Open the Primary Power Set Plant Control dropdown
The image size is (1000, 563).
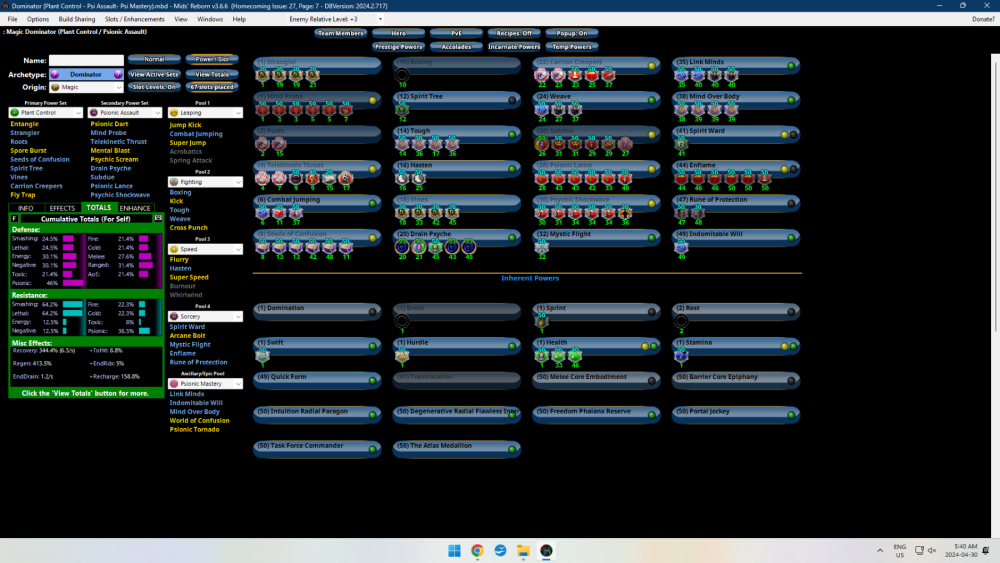pyautogui.click(x=45, y=113)
